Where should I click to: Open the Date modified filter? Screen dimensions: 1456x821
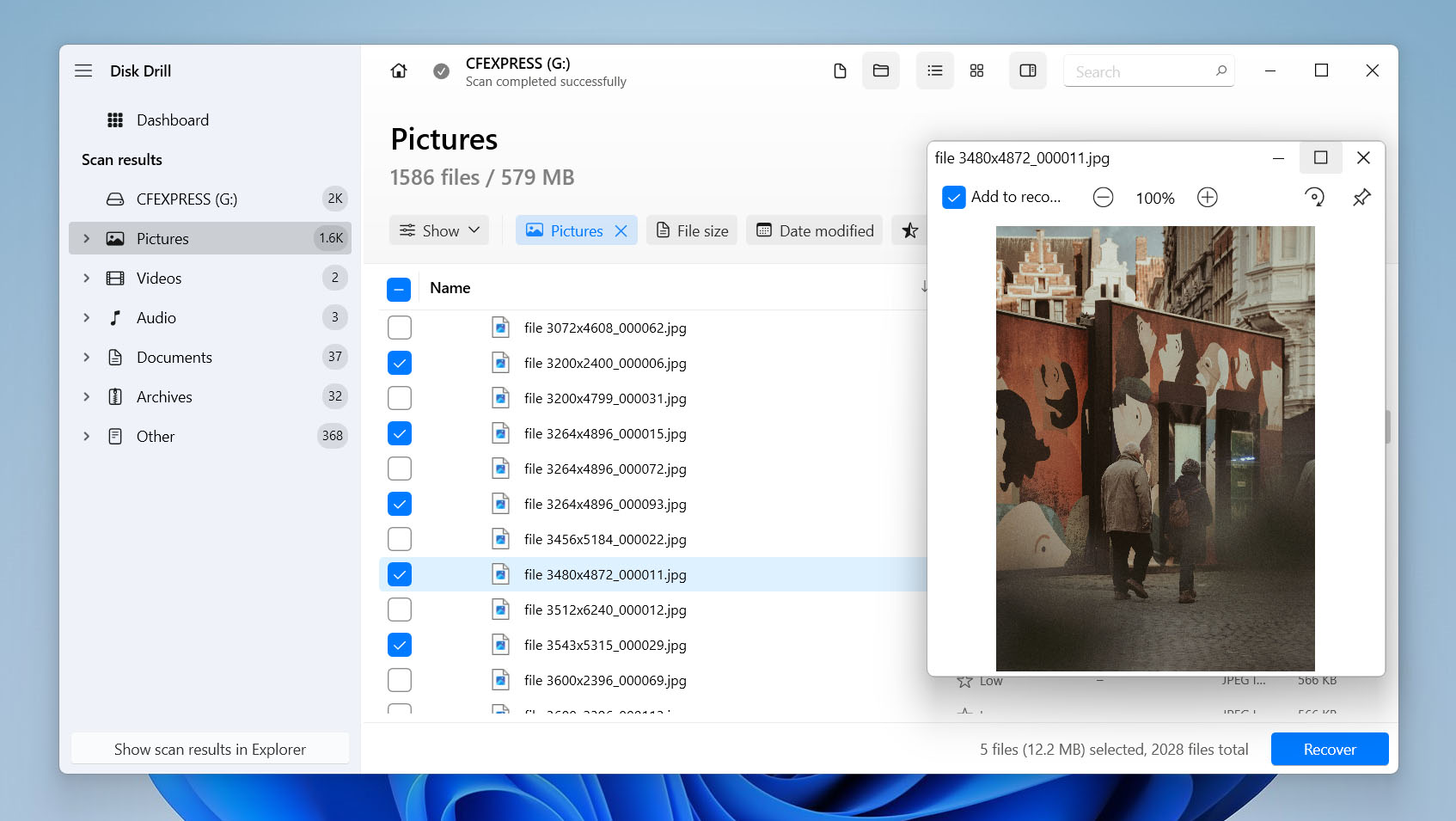(x=815, y=230)
